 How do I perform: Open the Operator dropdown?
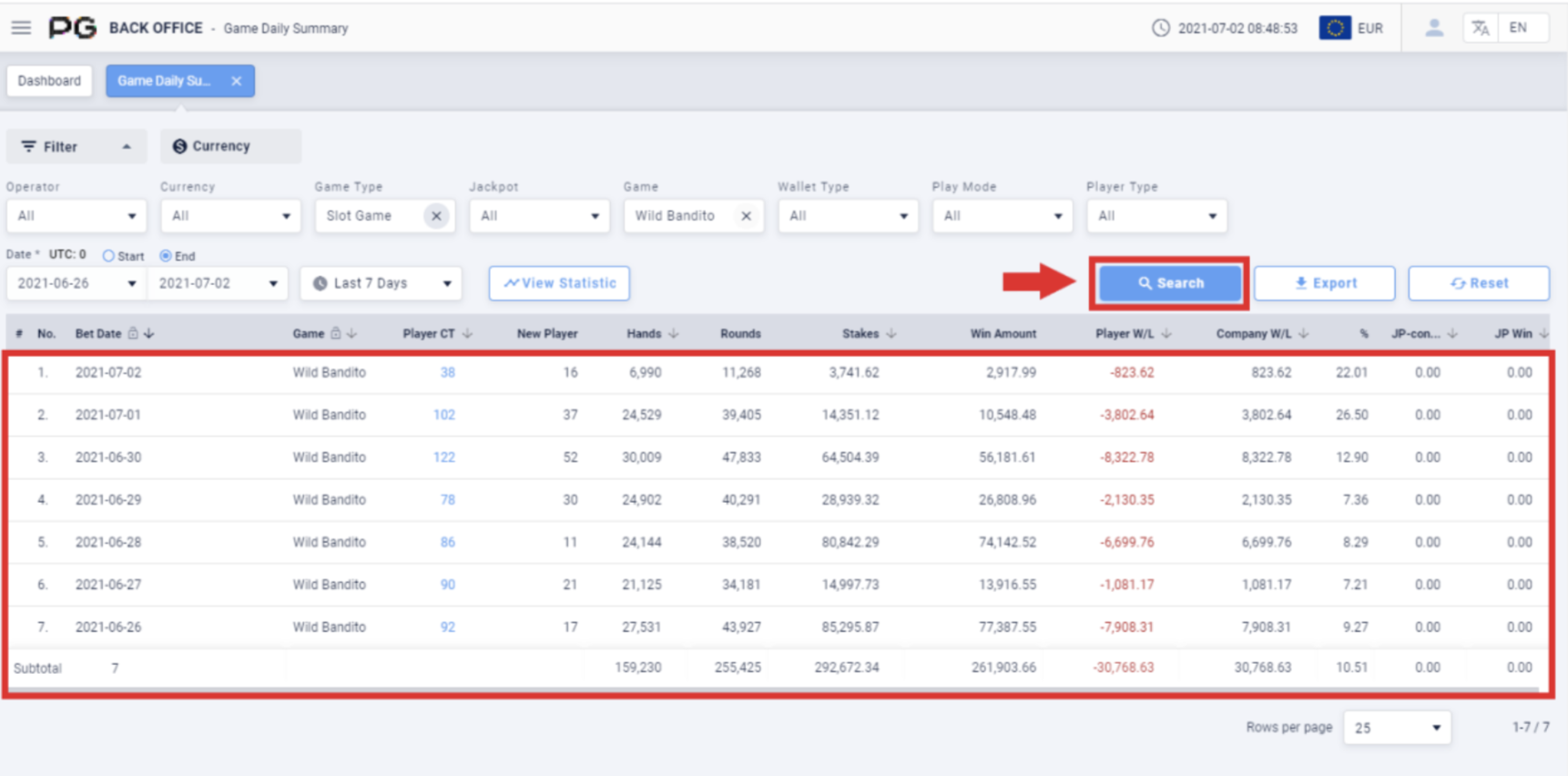76,216
